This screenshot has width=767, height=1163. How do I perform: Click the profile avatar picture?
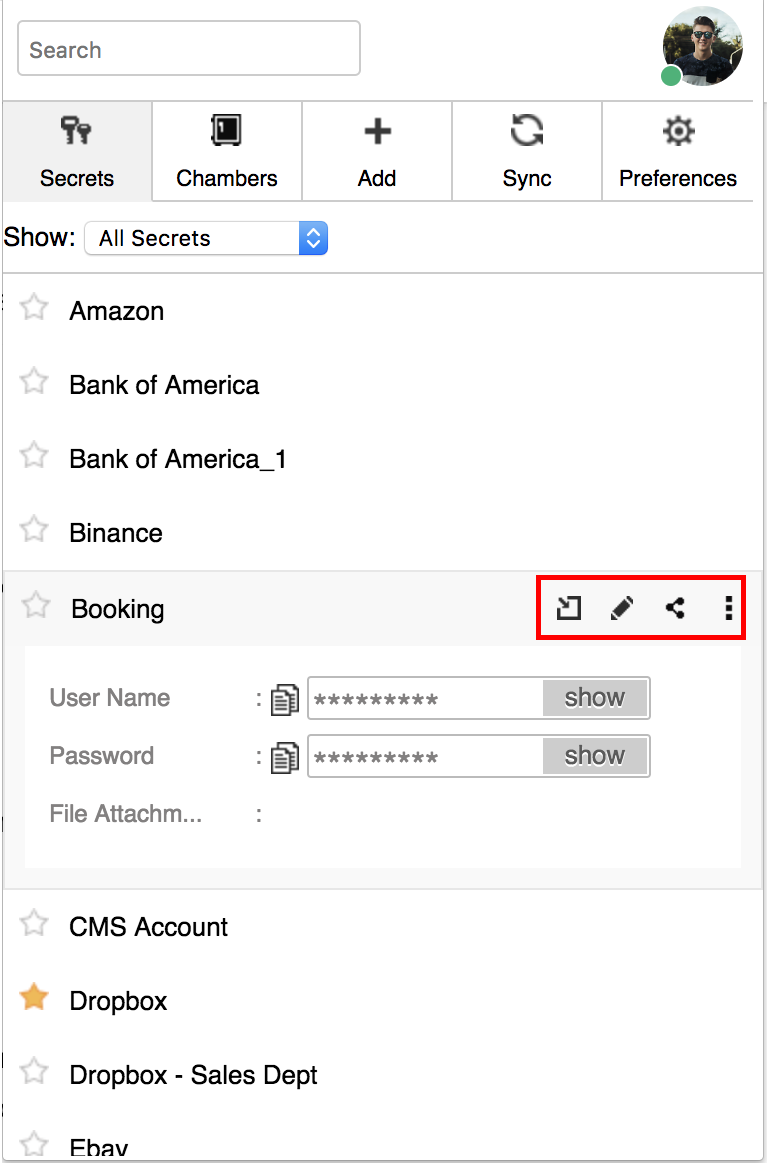pos(702,46)
